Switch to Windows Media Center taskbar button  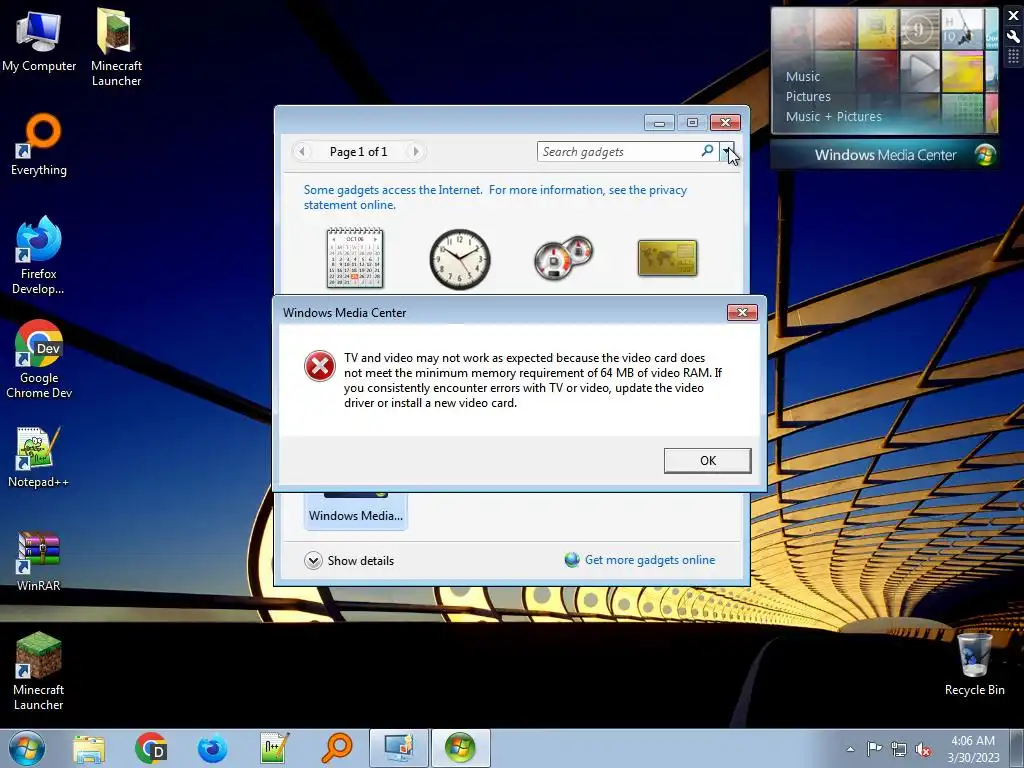(x=460, y=748)
